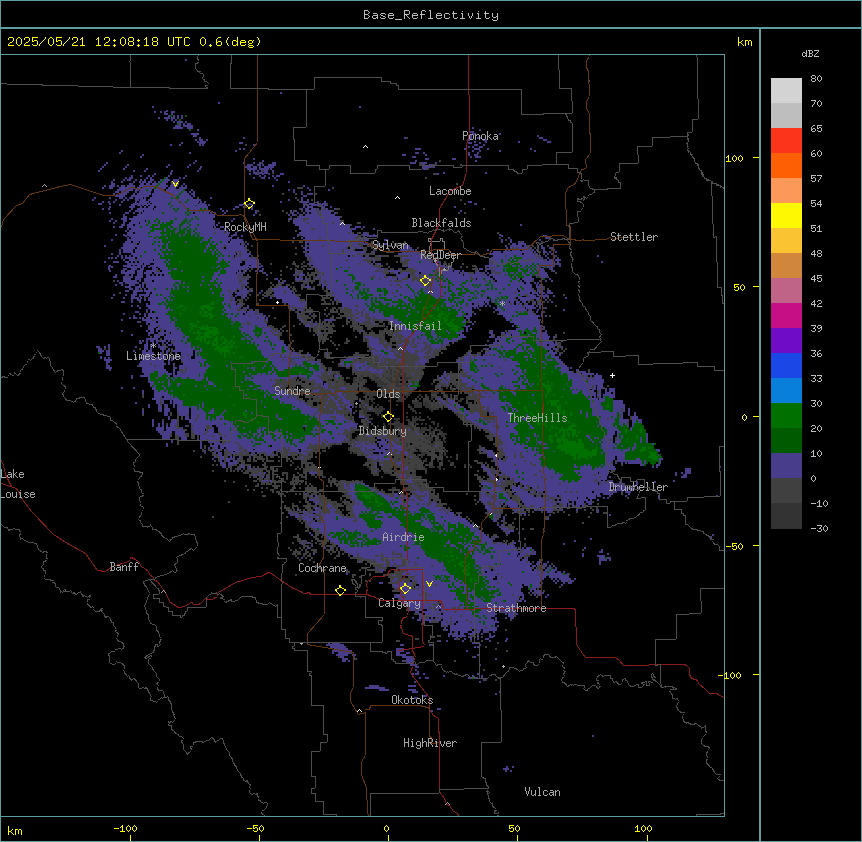Image resolution: width=862 pixels, height=842 pixels.
Task: Click the RockyMH label
Action: click(x=245, y=227)
